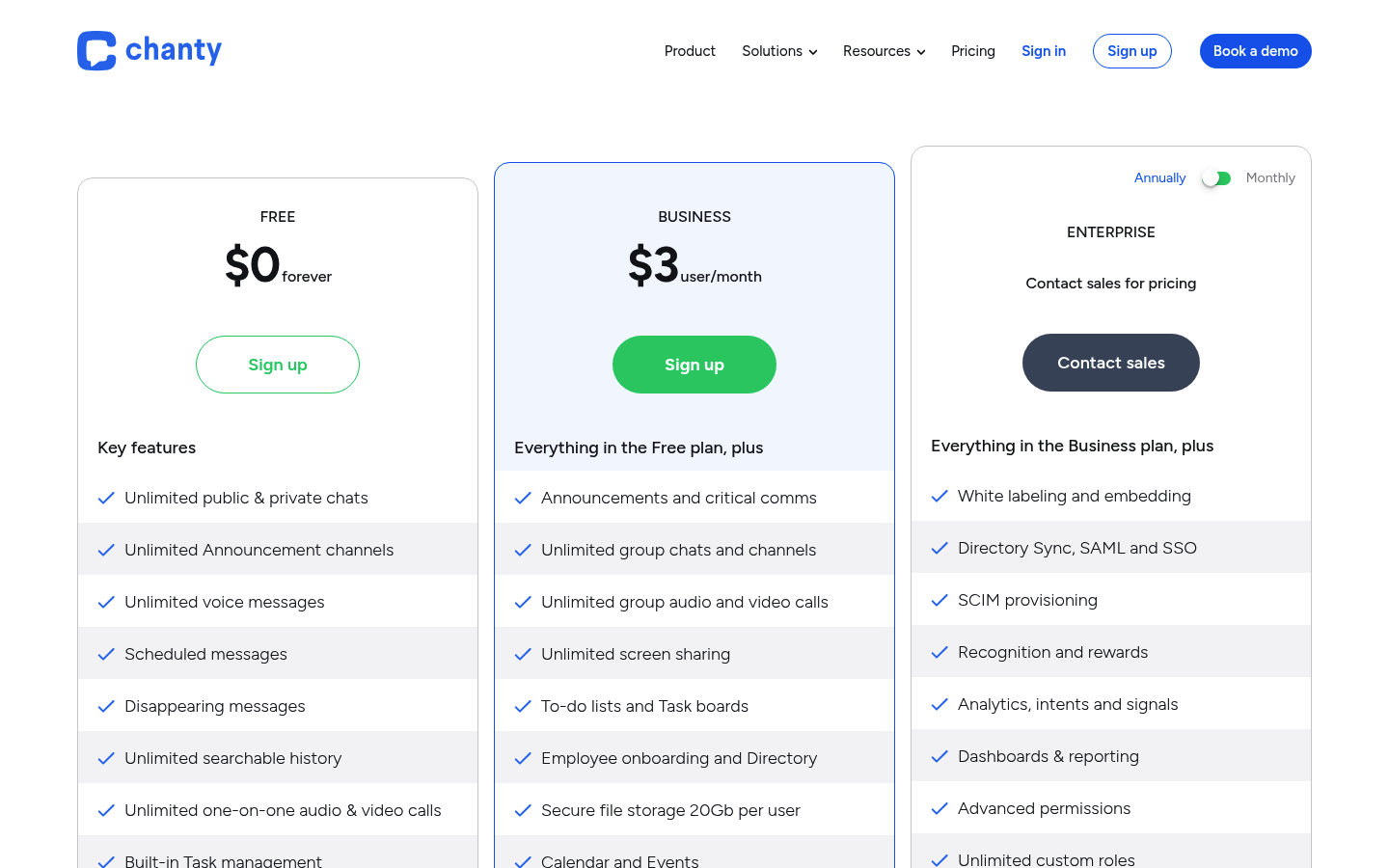Open the Pricing menu item

click(973, 51)
